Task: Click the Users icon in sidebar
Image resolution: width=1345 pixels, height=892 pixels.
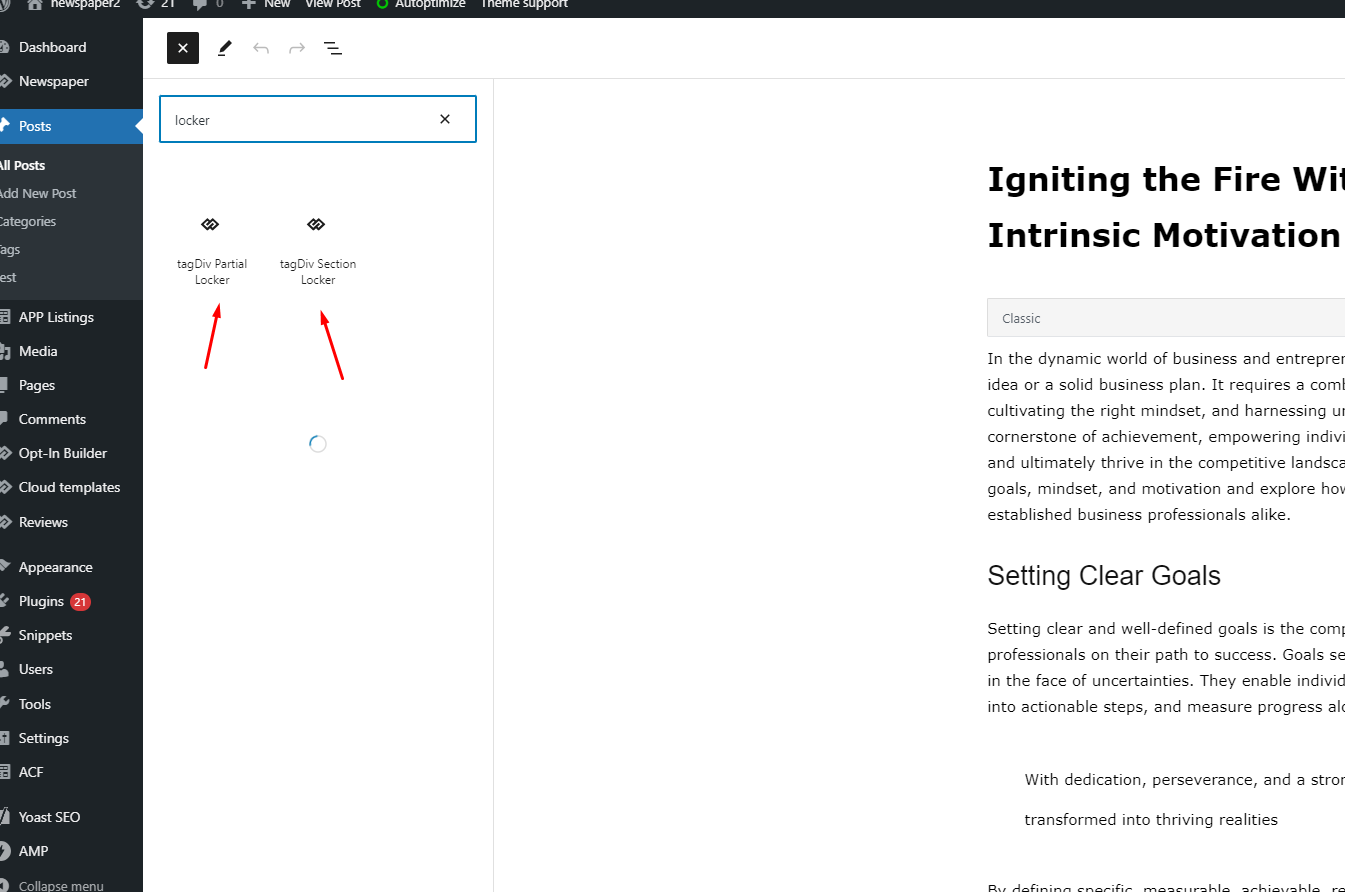Action: (4, 669)
